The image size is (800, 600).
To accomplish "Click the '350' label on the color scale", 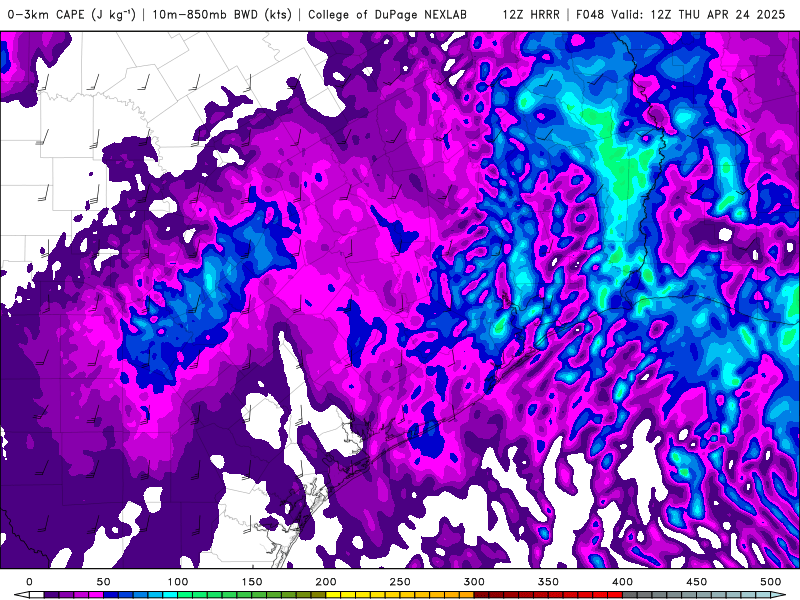I will coord(548,582).
